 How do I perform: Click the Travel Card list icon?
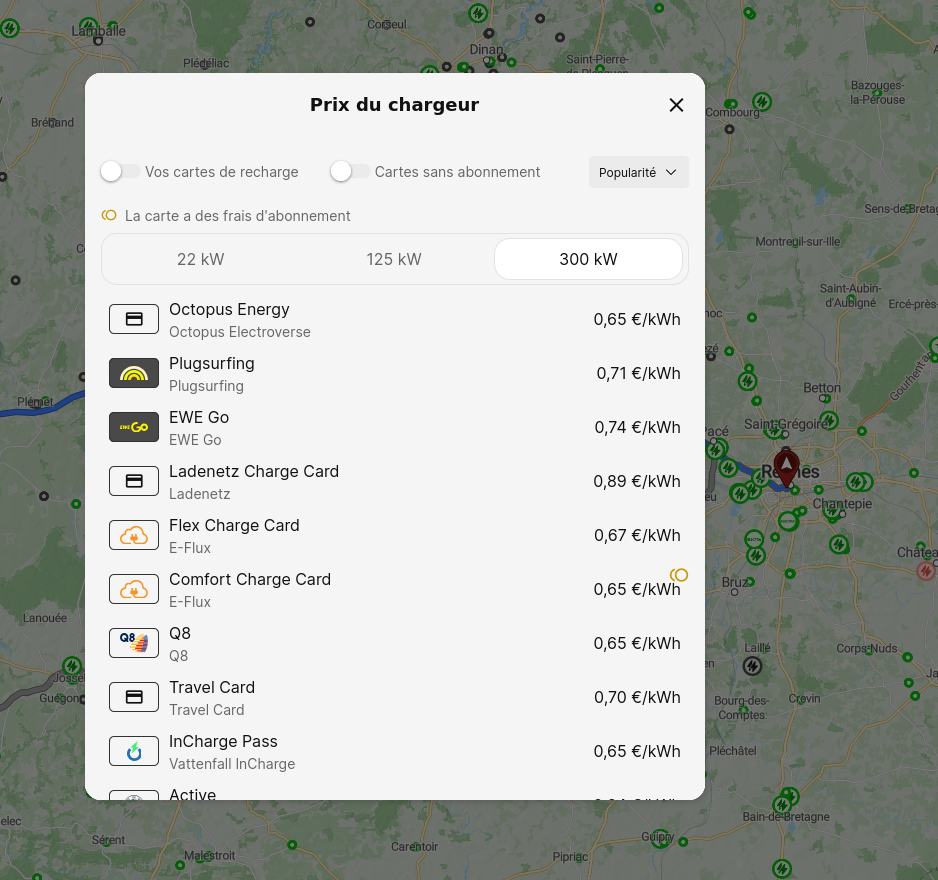tap(134, 696)
